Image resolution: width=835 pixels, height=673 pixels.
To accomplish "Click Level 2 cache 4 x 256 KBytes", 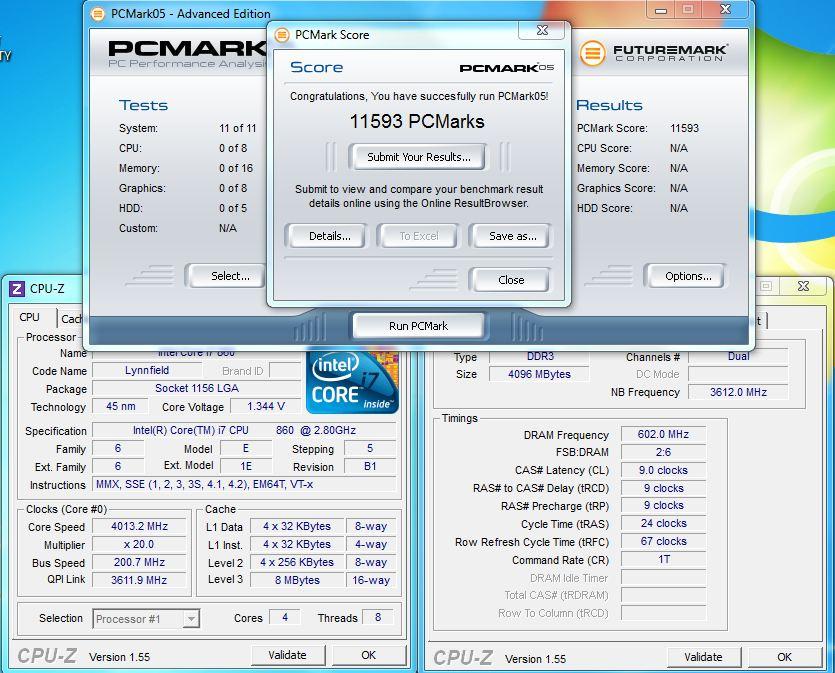I will 297,562.
